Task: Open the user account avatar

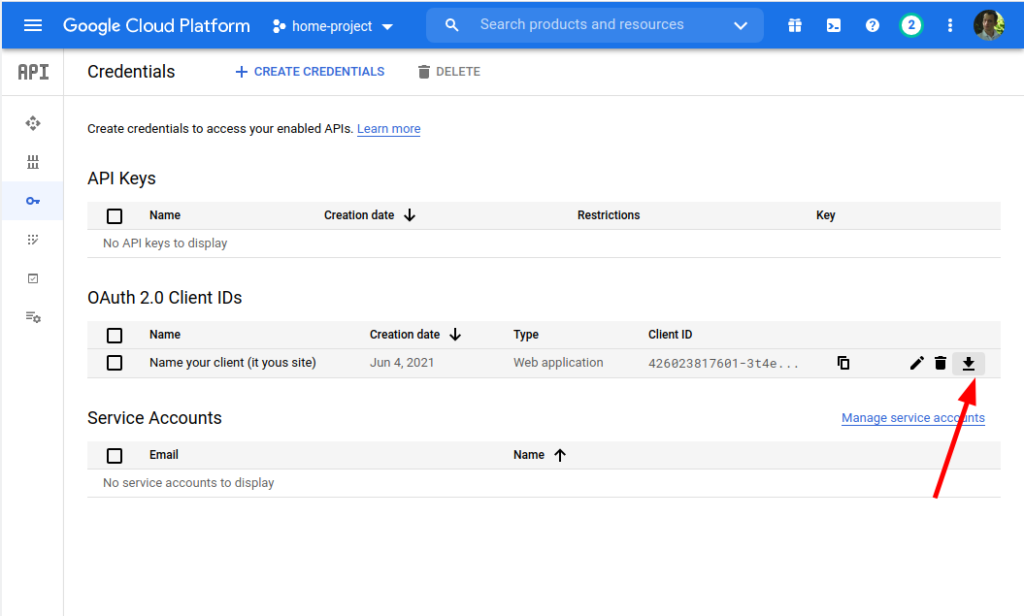Action: [989, 25]
